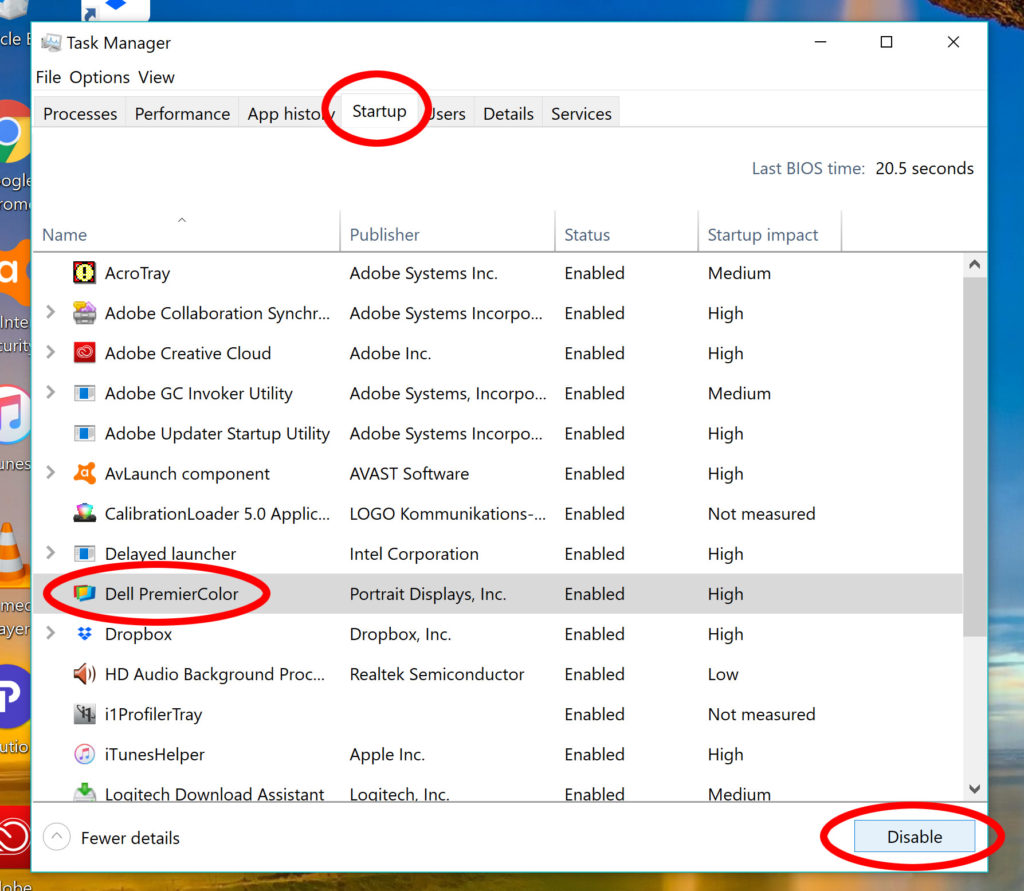The image size is (1024, 891).
Task: Sort by Startup impact column header
Action: 763,235
